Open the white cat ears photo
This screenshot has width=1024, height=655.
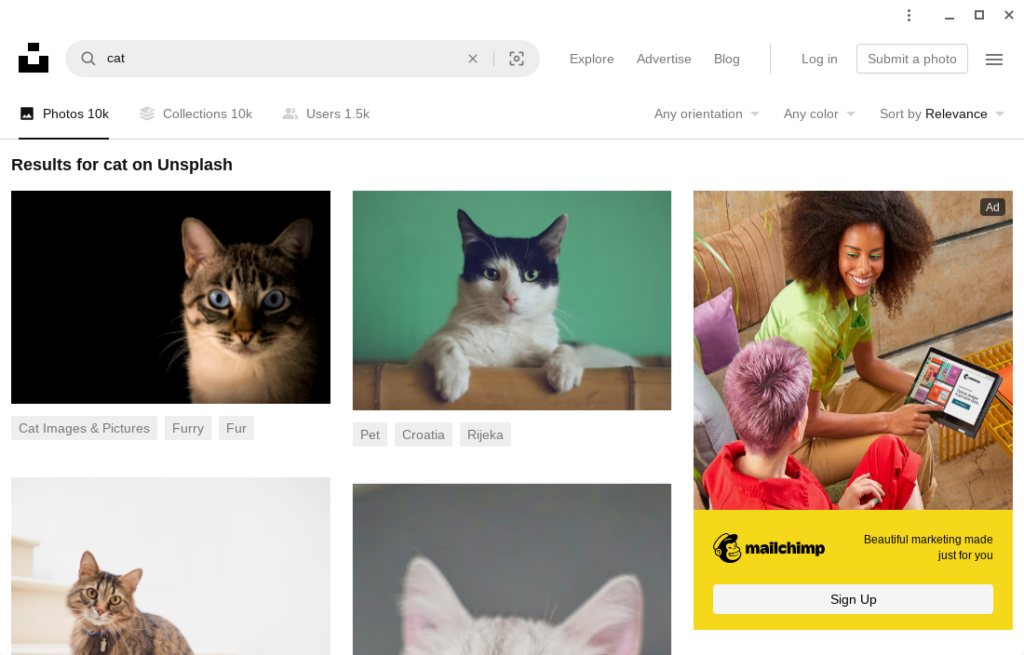[512, 569]
